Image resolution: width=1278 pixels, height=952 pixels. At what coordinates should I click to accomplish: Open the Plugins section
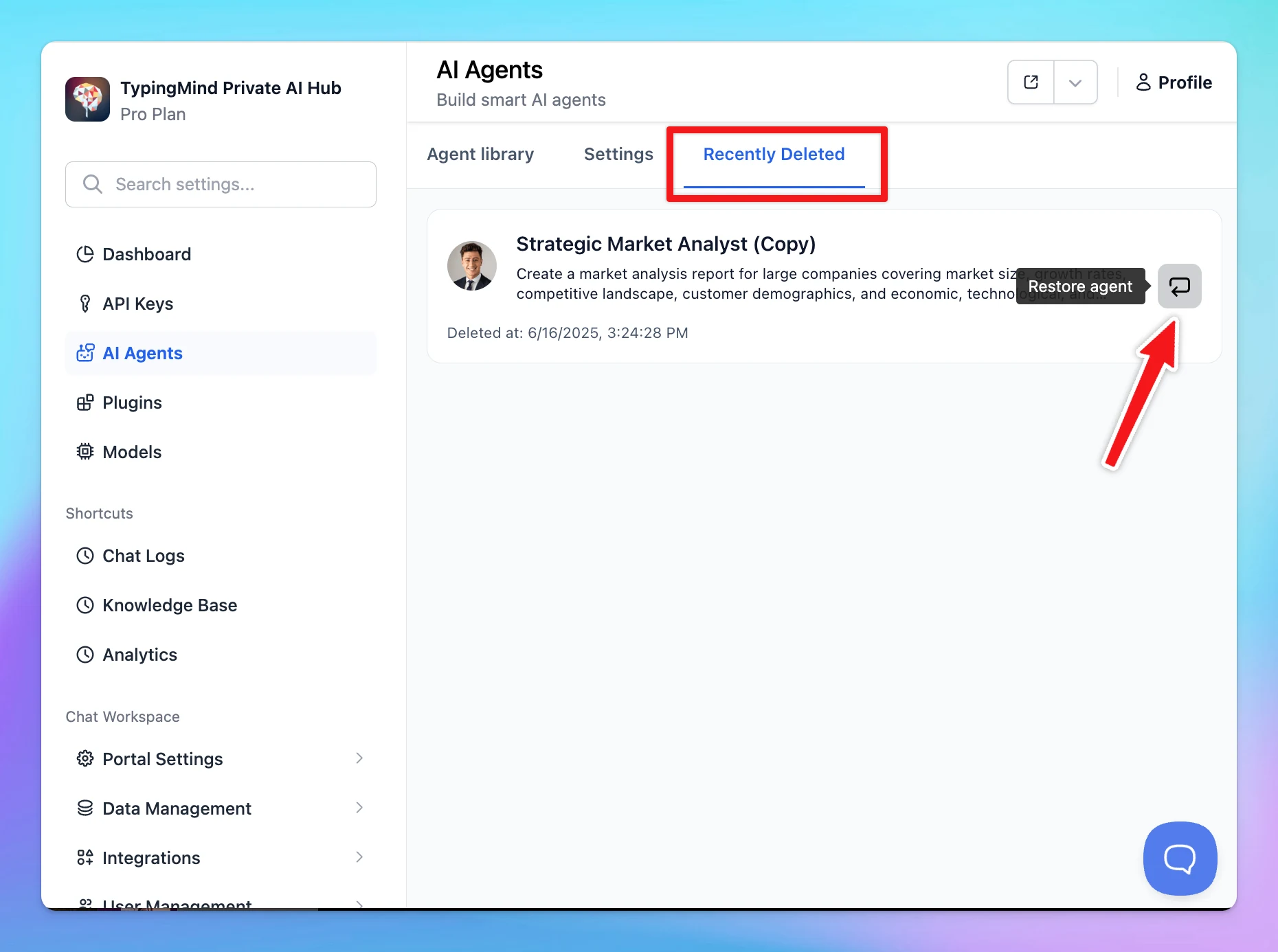[220, 403]
